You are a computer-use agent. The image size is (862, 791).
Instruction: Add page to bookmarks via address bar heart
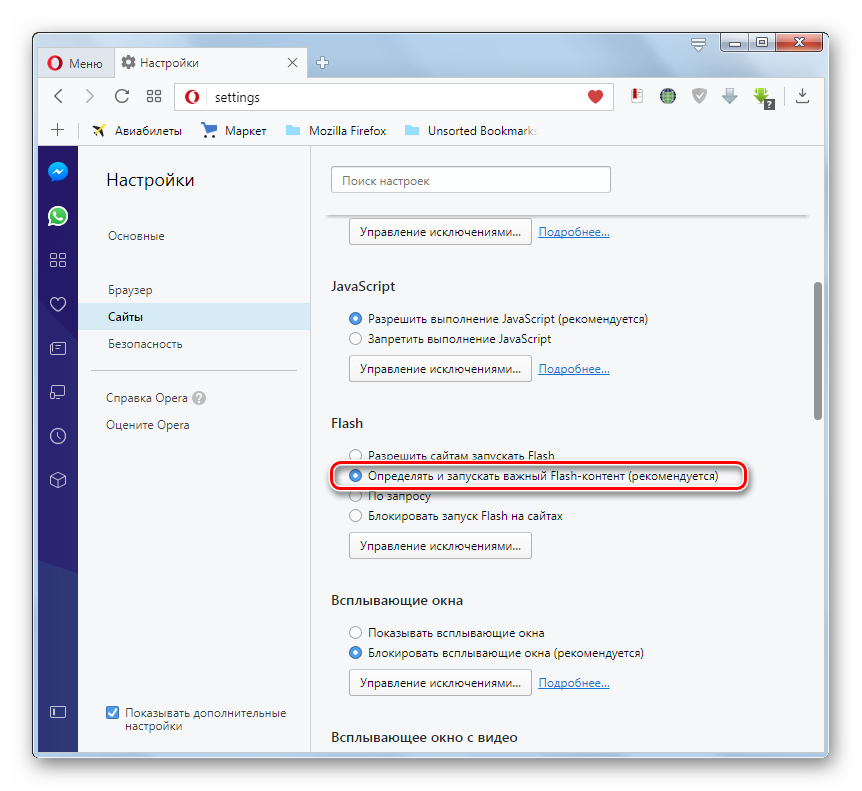[x=595, y=97]
